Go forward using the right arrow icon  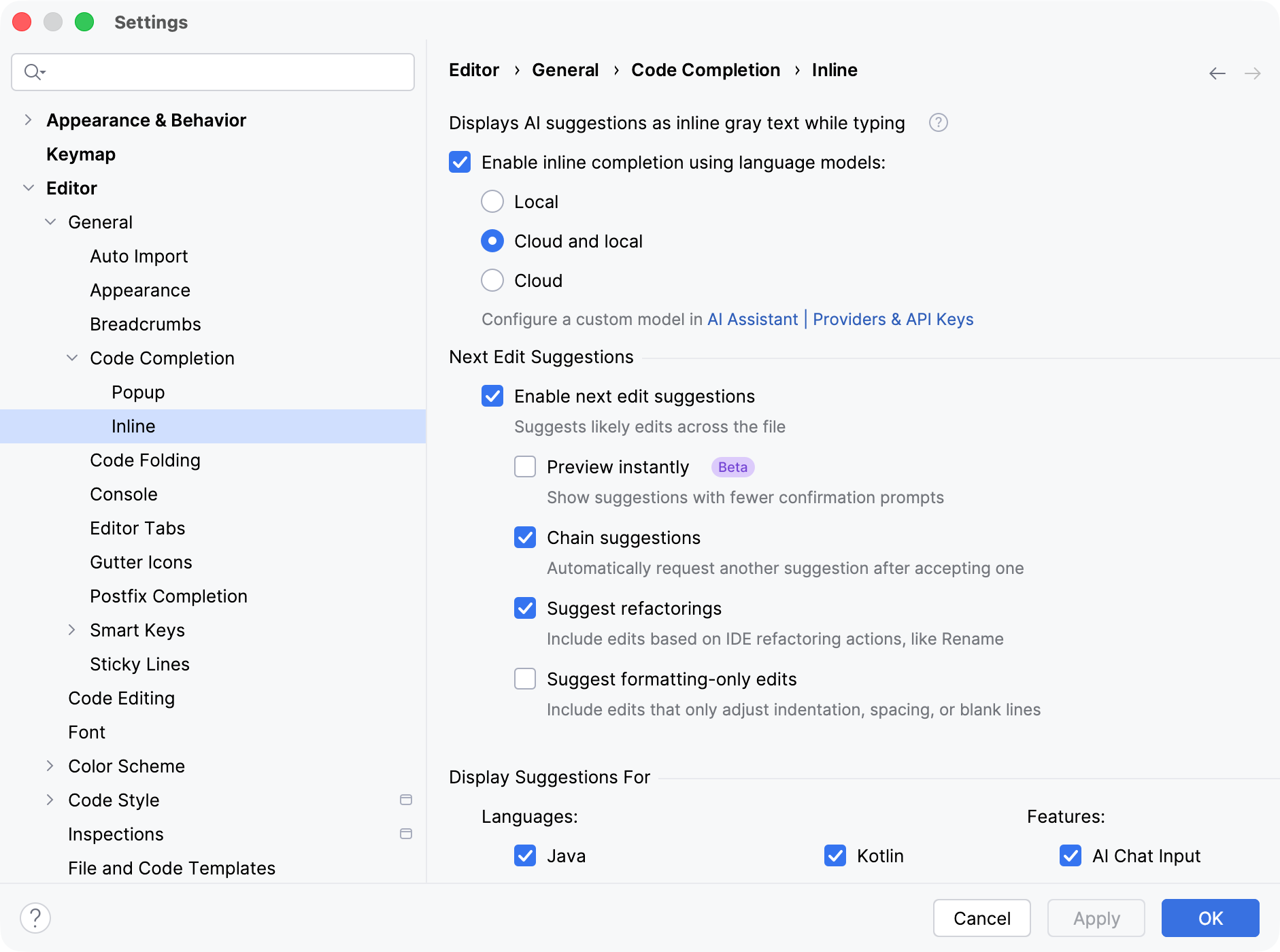(x=1252, y=73)
